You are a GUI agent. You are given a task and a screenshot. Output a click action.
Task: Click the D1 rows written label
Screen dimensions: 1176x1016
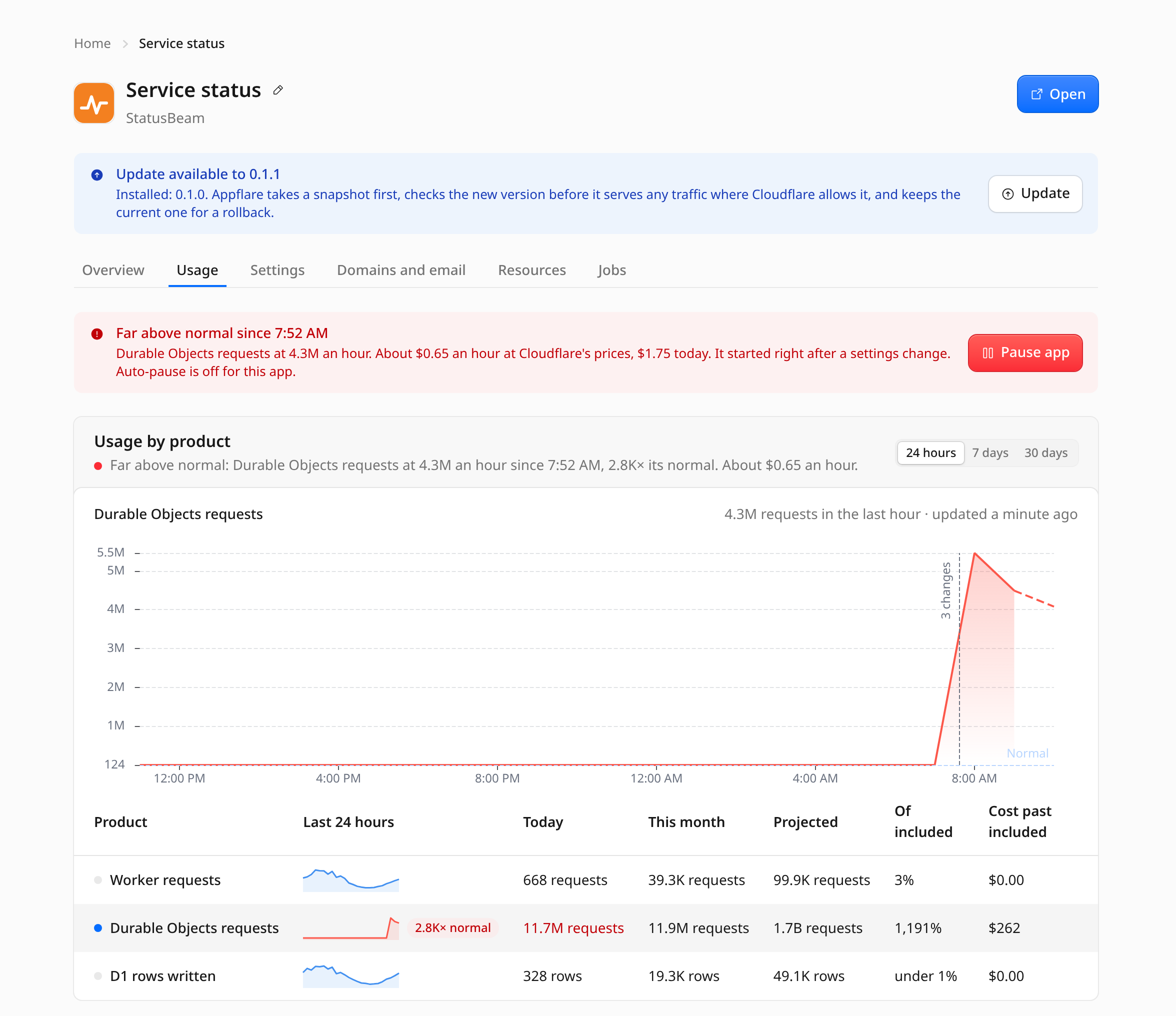(163, 976)
